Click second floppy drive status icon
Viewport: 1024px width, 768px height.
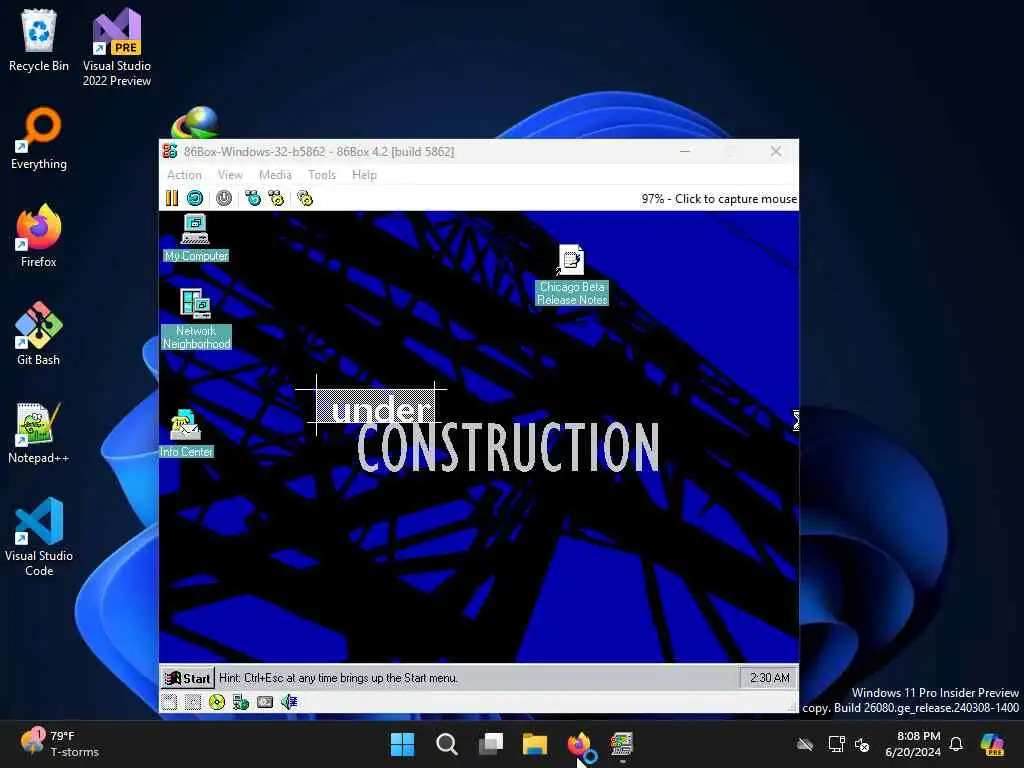[x=193, y=702]
